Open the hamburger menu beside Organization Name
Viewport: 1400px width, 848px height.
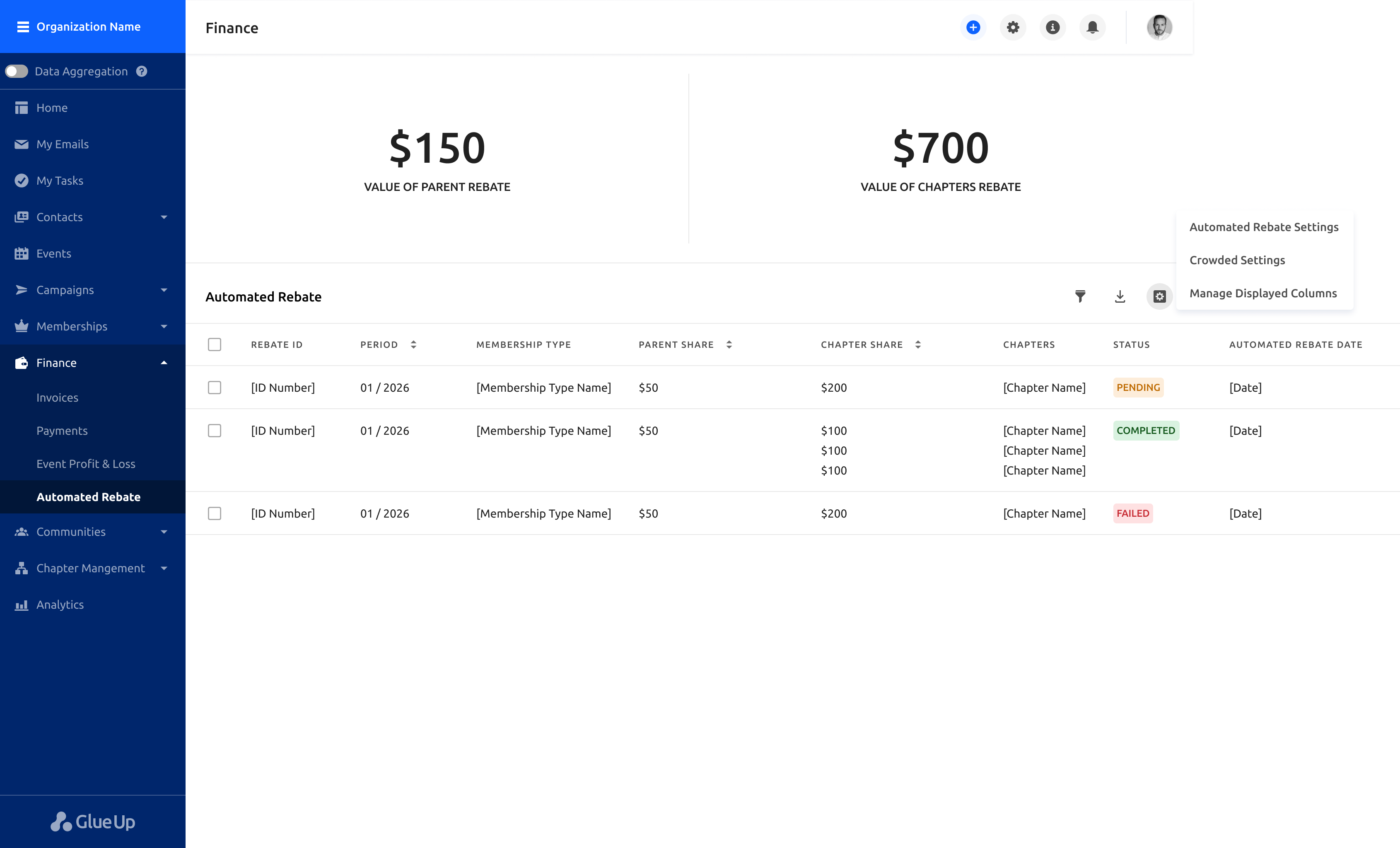pos(23,26)
